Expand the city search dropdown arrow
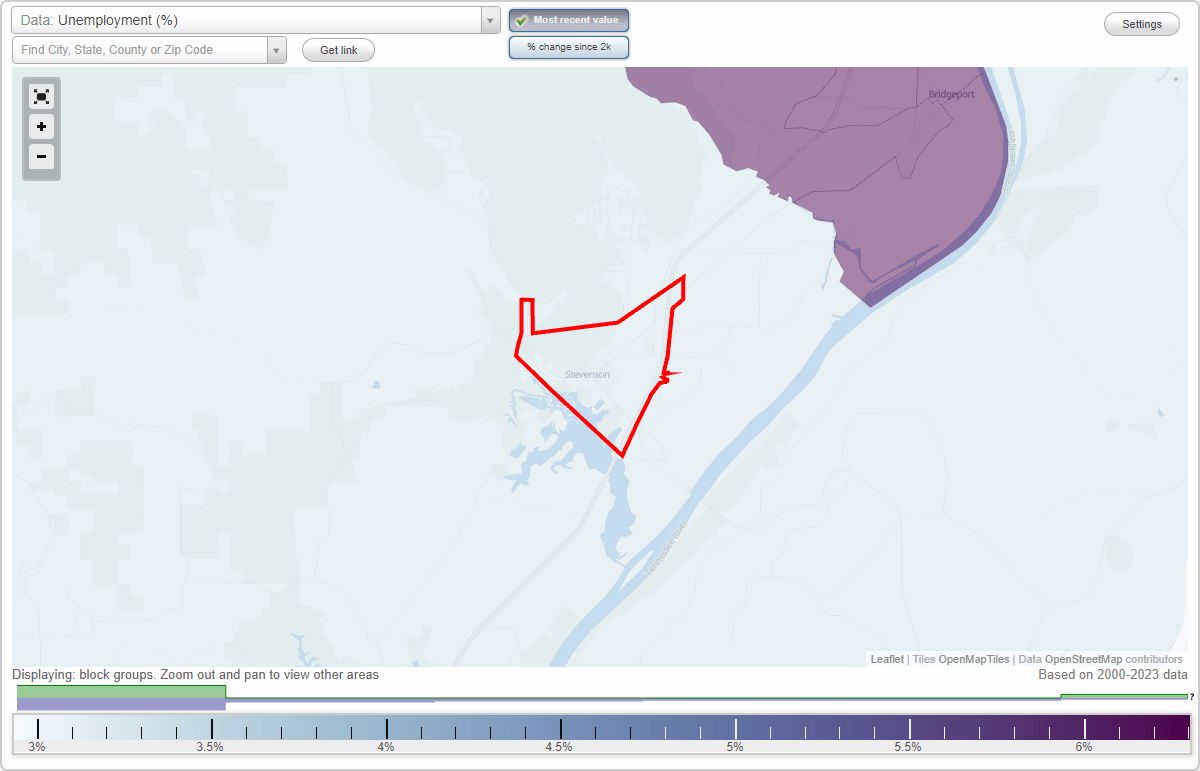The width and height of the screenshot is (1200, 771). pyautogui.click(x=277, y=49)
